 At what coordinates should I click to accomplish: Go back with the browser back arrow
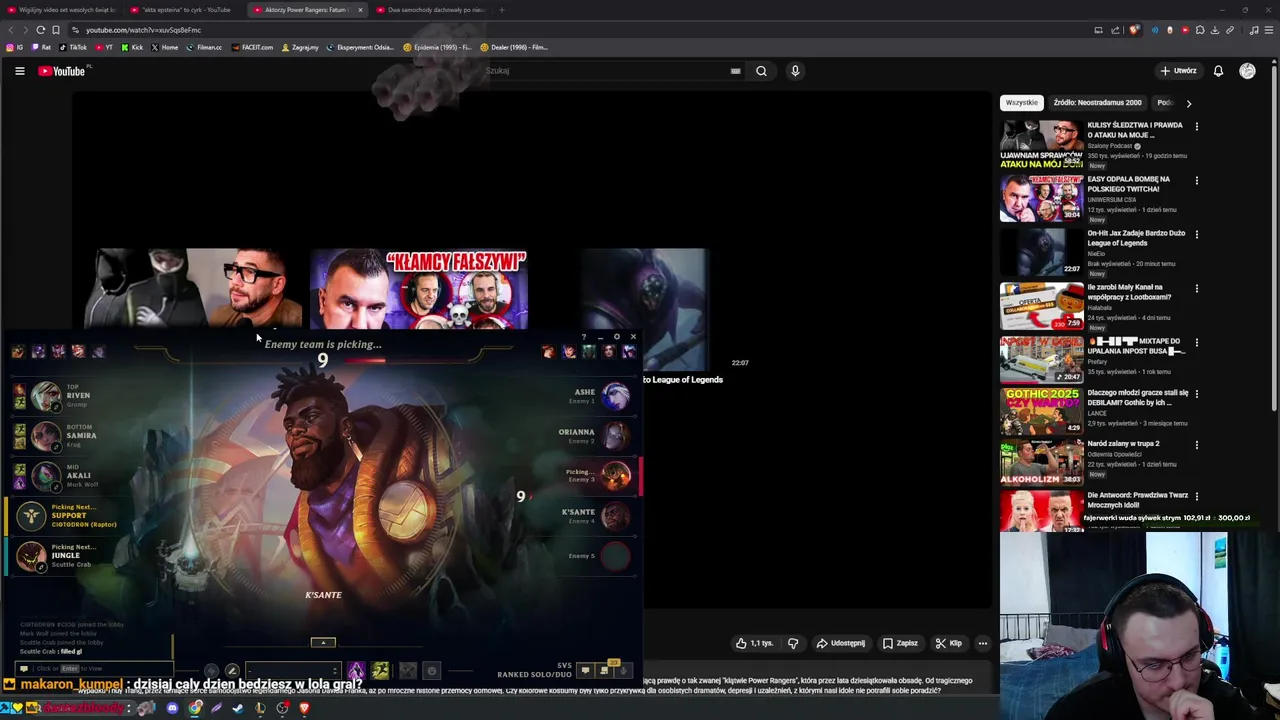11,30
